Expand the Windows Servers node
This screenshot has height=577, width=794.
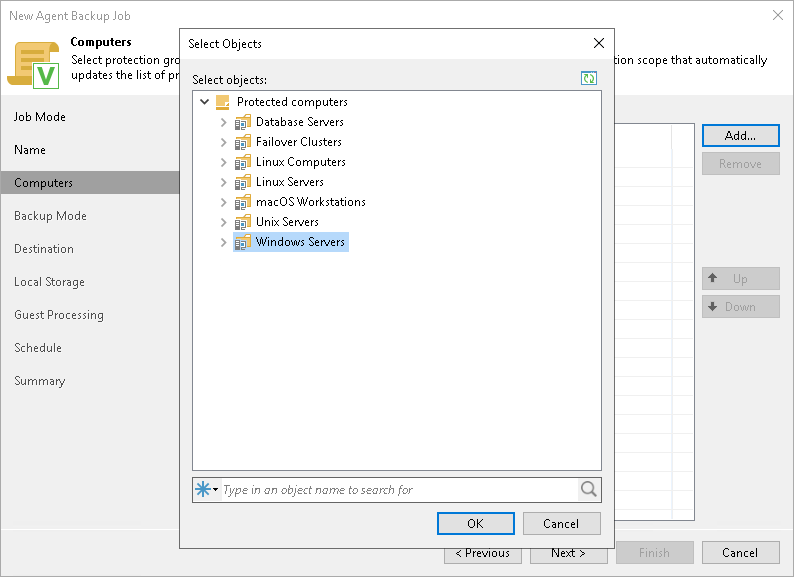point(223,242)
